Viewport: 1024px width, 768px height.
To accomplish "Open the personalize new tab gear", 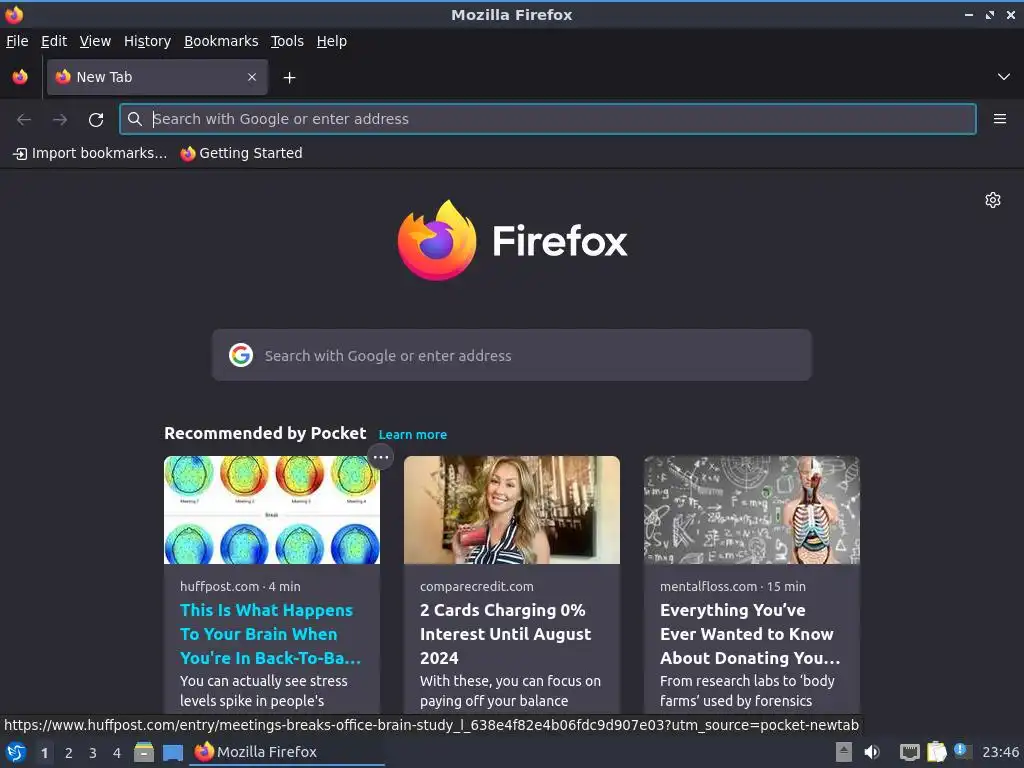I will tap(993, 200).
